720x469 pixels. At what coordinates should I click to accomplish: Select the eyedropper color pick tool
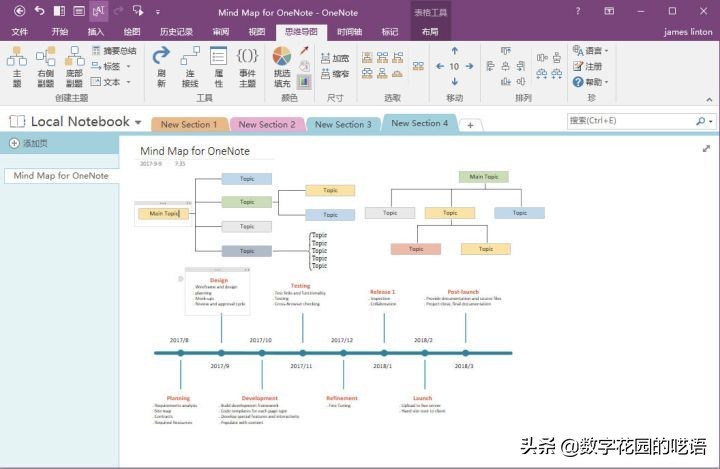(x=304, y=51)
